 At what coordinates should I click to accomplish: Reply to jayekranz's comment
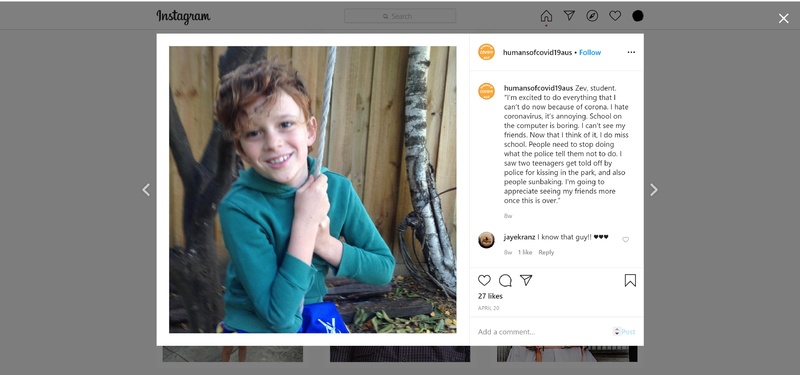click(x=546, y=252)
